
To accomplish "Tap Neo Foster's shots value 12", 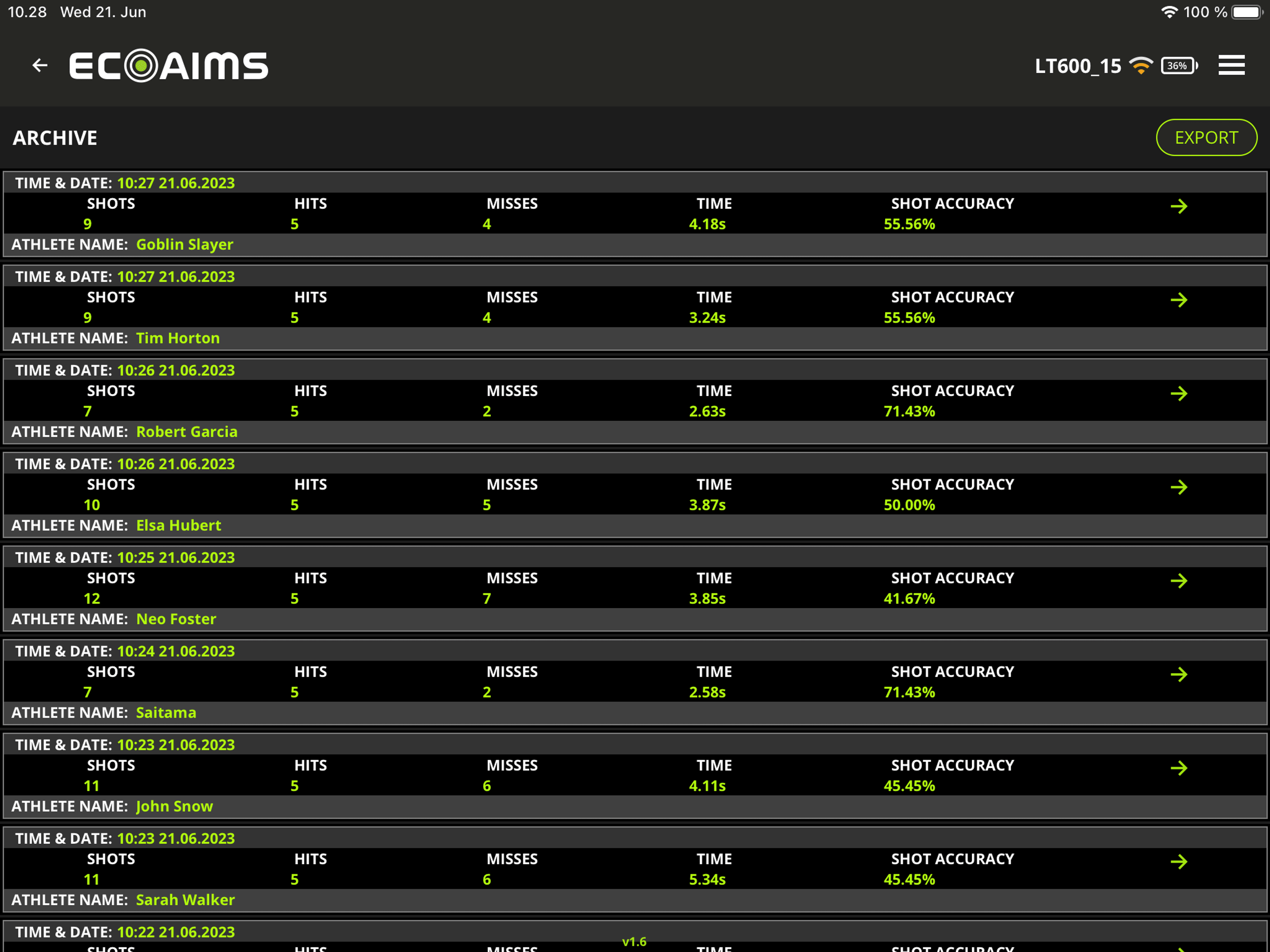I will (92, 599).
